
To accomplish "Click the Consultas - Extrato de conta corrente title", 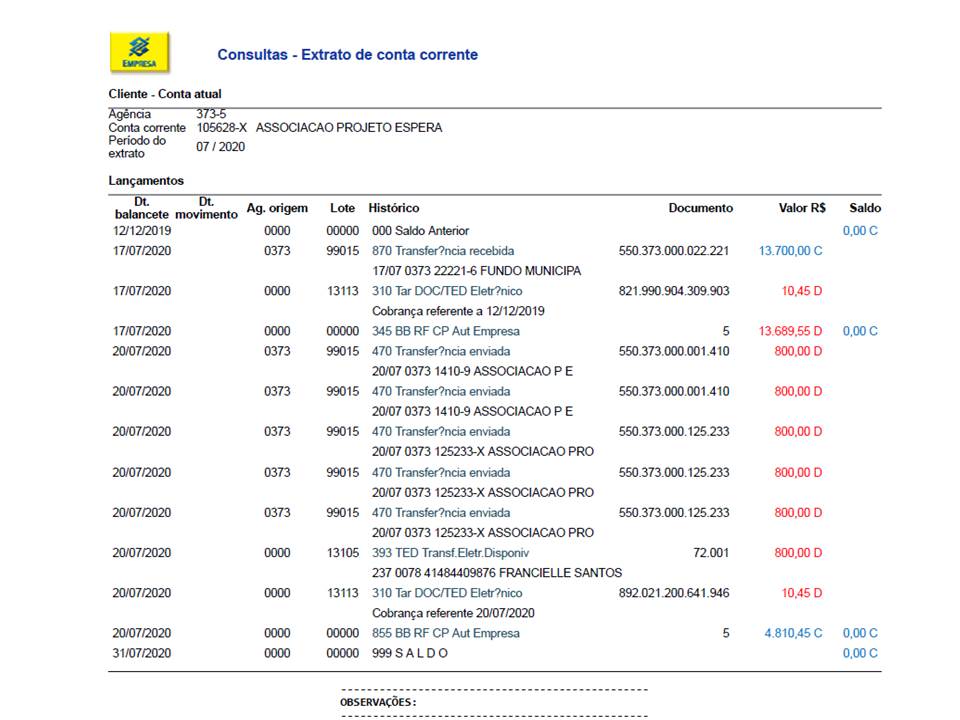I will 347,55.
